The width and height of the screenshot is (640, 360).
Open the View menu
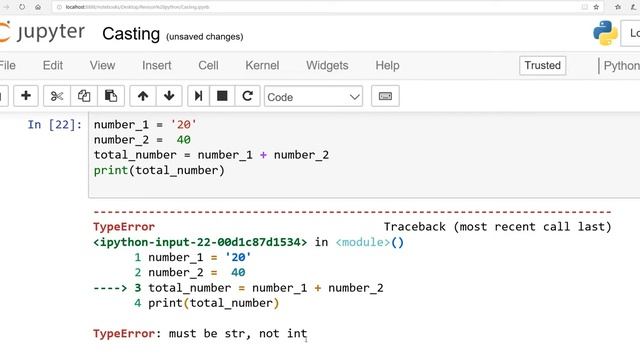(x=102, y=65)
